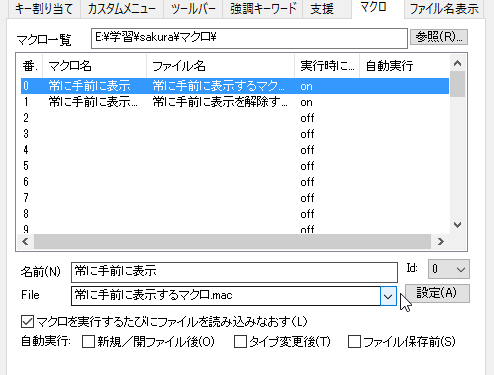494x375 pixels.
Task: Sort by マクロ名 column header
Action: click(x=95, y=66)
